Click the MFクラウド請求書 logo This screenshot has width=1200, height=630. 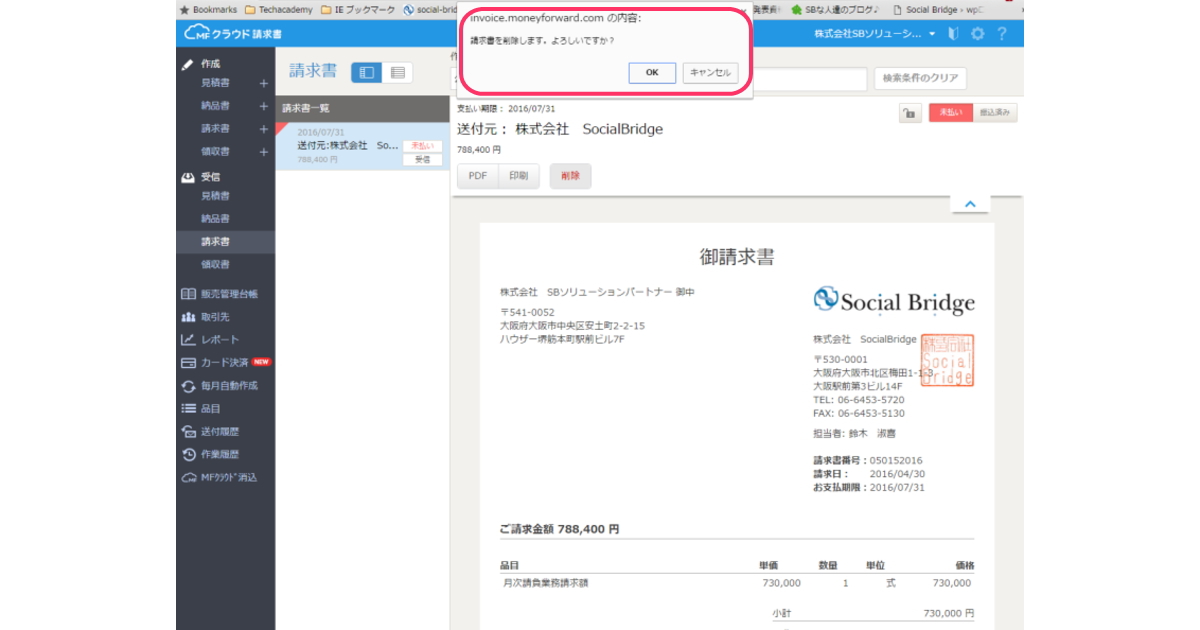pos(233,34)
